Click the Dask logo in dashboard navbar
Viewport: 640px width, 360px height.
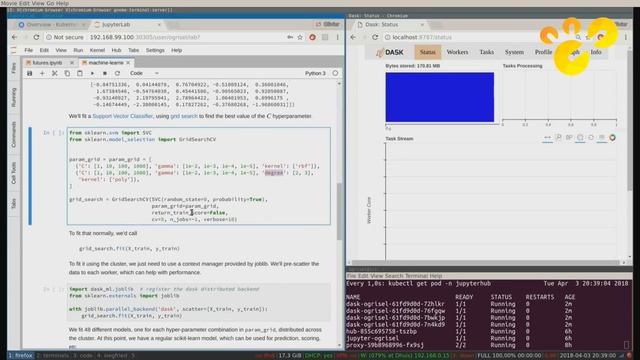390,52
